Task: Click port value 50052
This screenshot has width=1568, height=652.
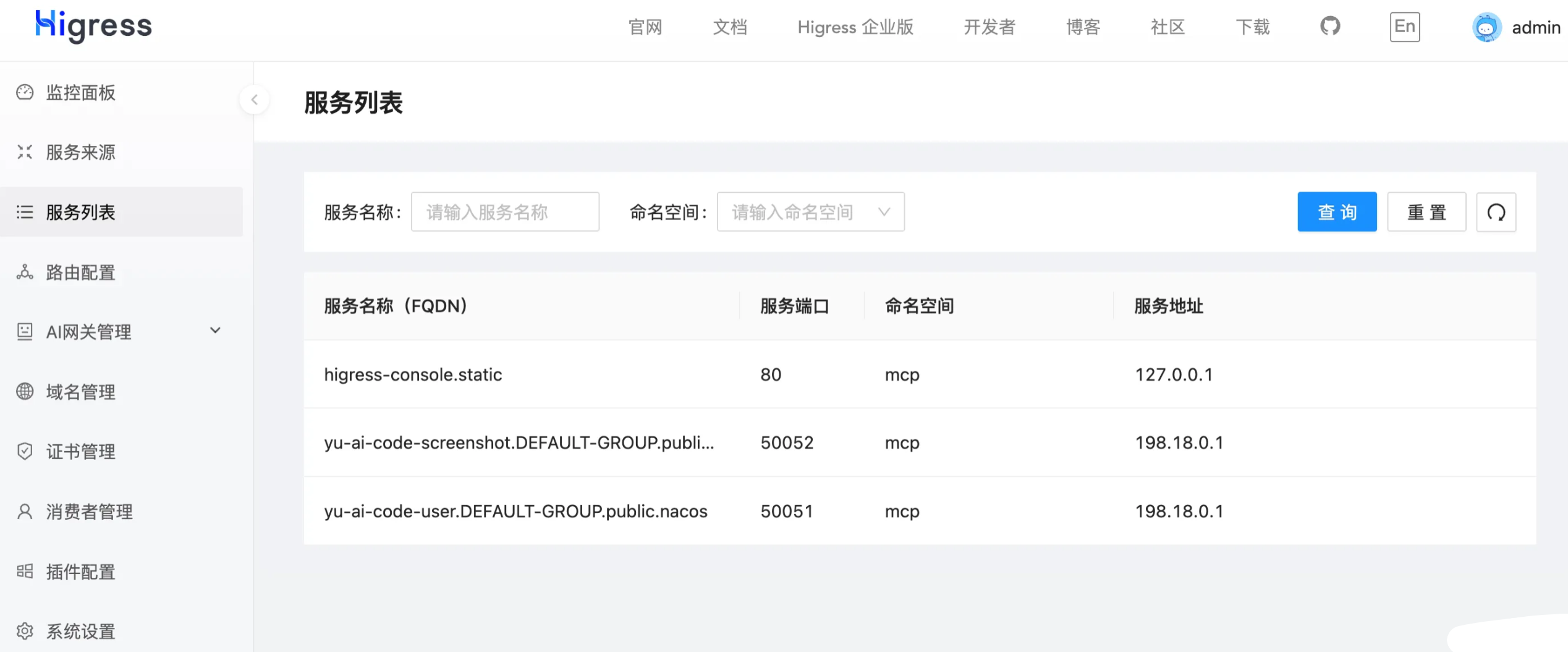Action: (787, 442)
